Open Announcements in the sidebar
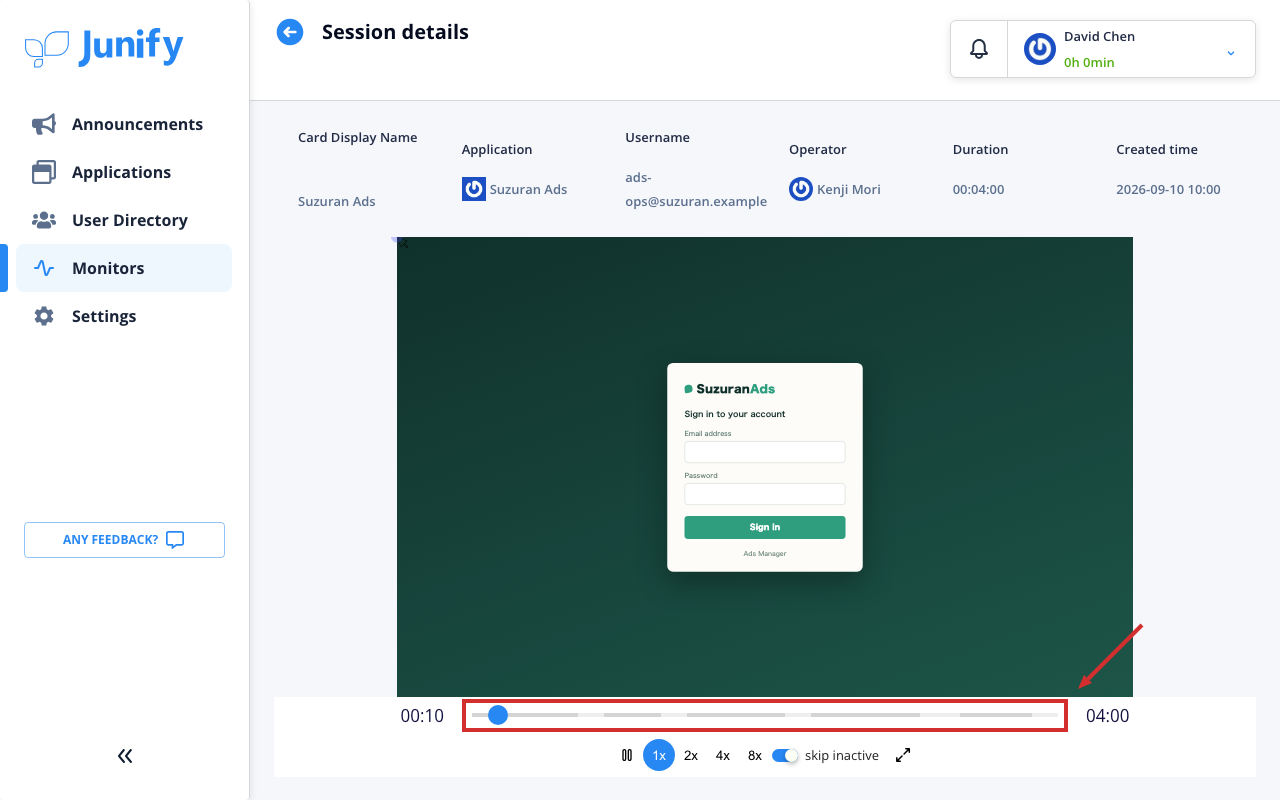 click(124, 124)
